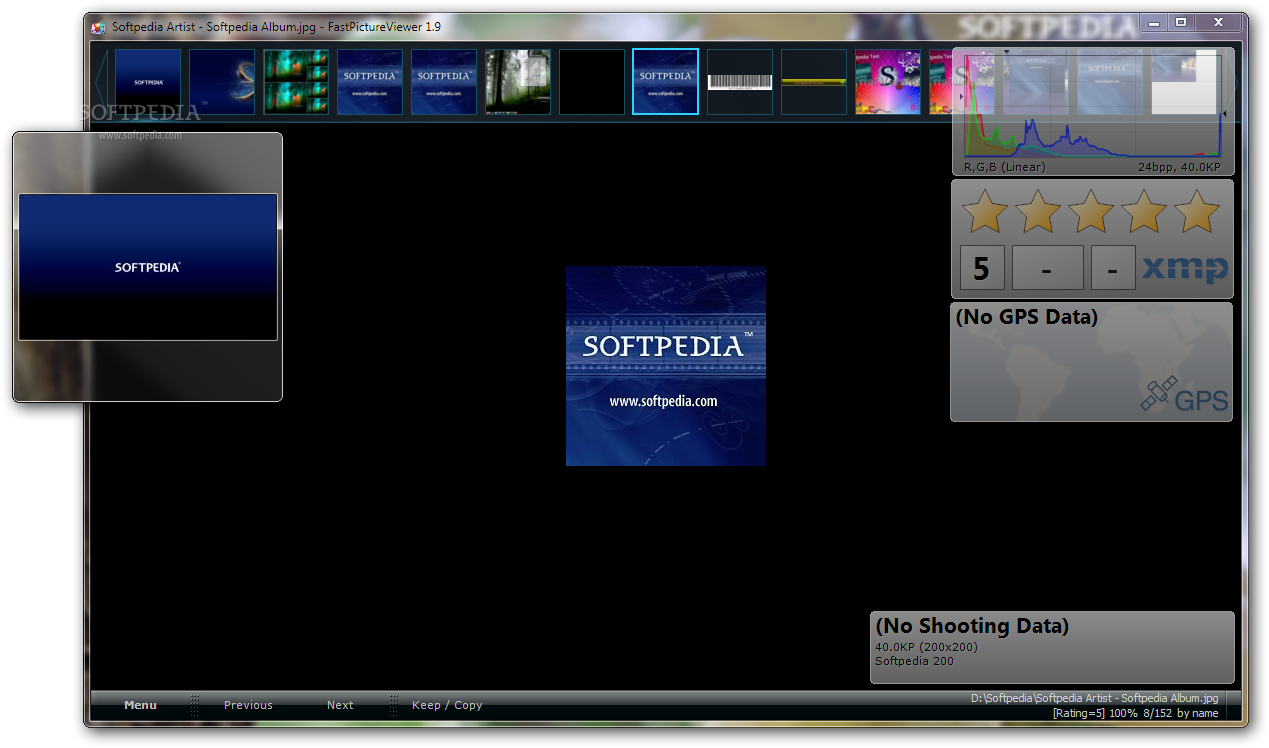This screenshot has width=1269, height=748.
Task: Click the [Rating=5] status entry
Action: pyautogui.click(x=1079, y=713)
